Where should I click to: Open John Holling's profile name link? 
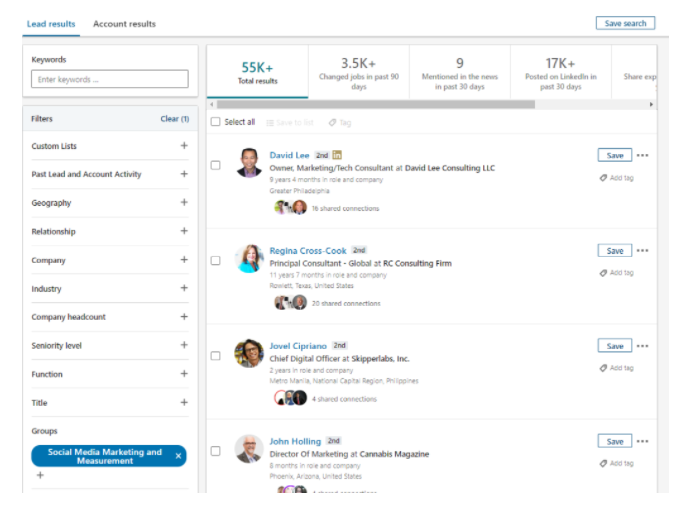(x=295, y=441)
